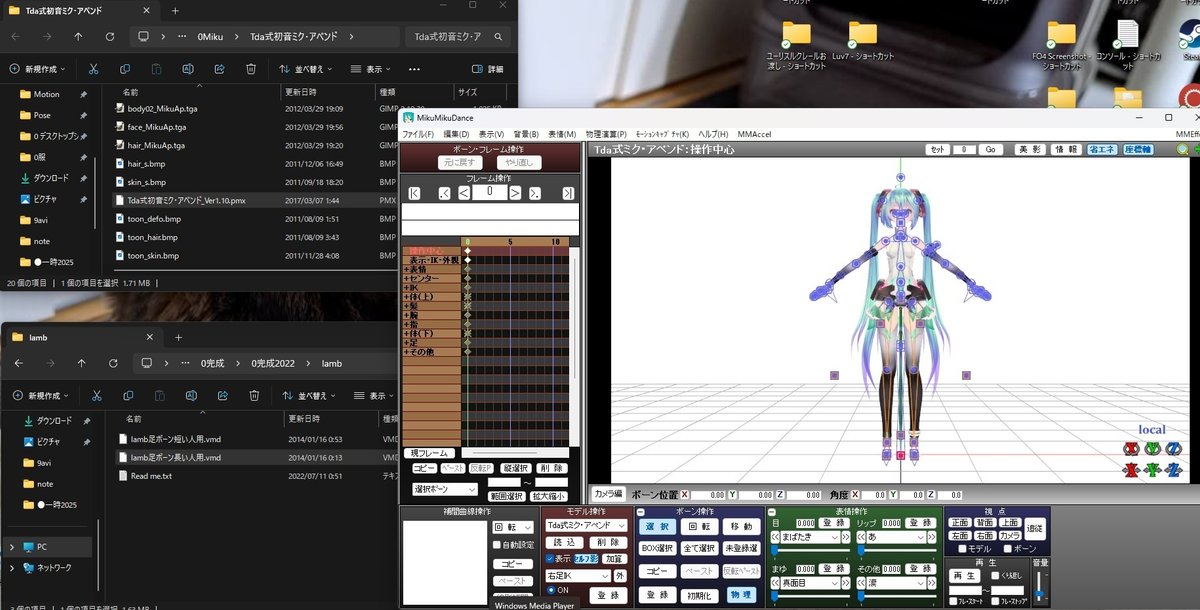The height and width of the screenshot is (610, 1200).
Task: Open the 右足IK bone selector dropdown
Action: pyautogui.click(x=580, y=575)
